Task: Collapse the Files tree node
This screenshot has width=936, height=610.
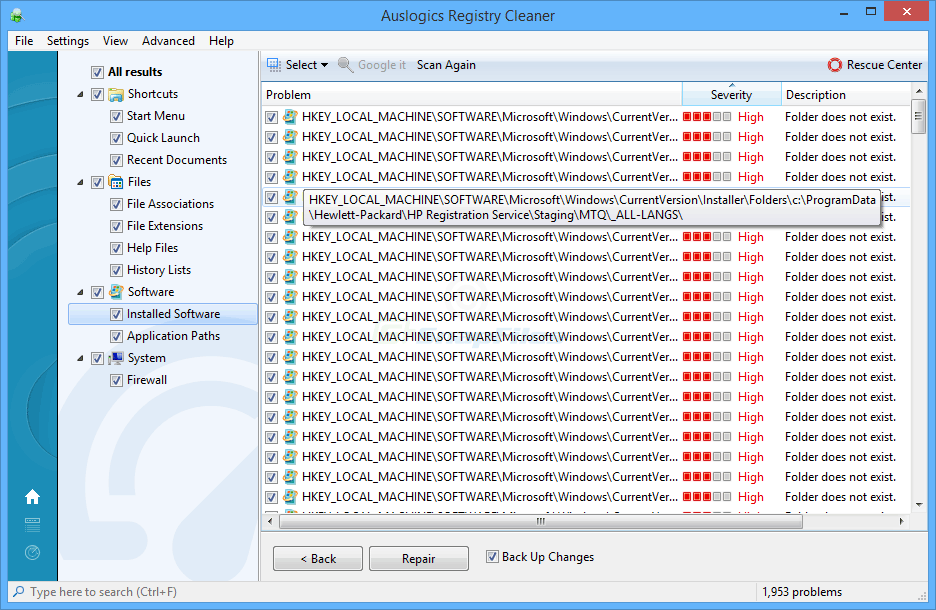Action: click(80, 182)
